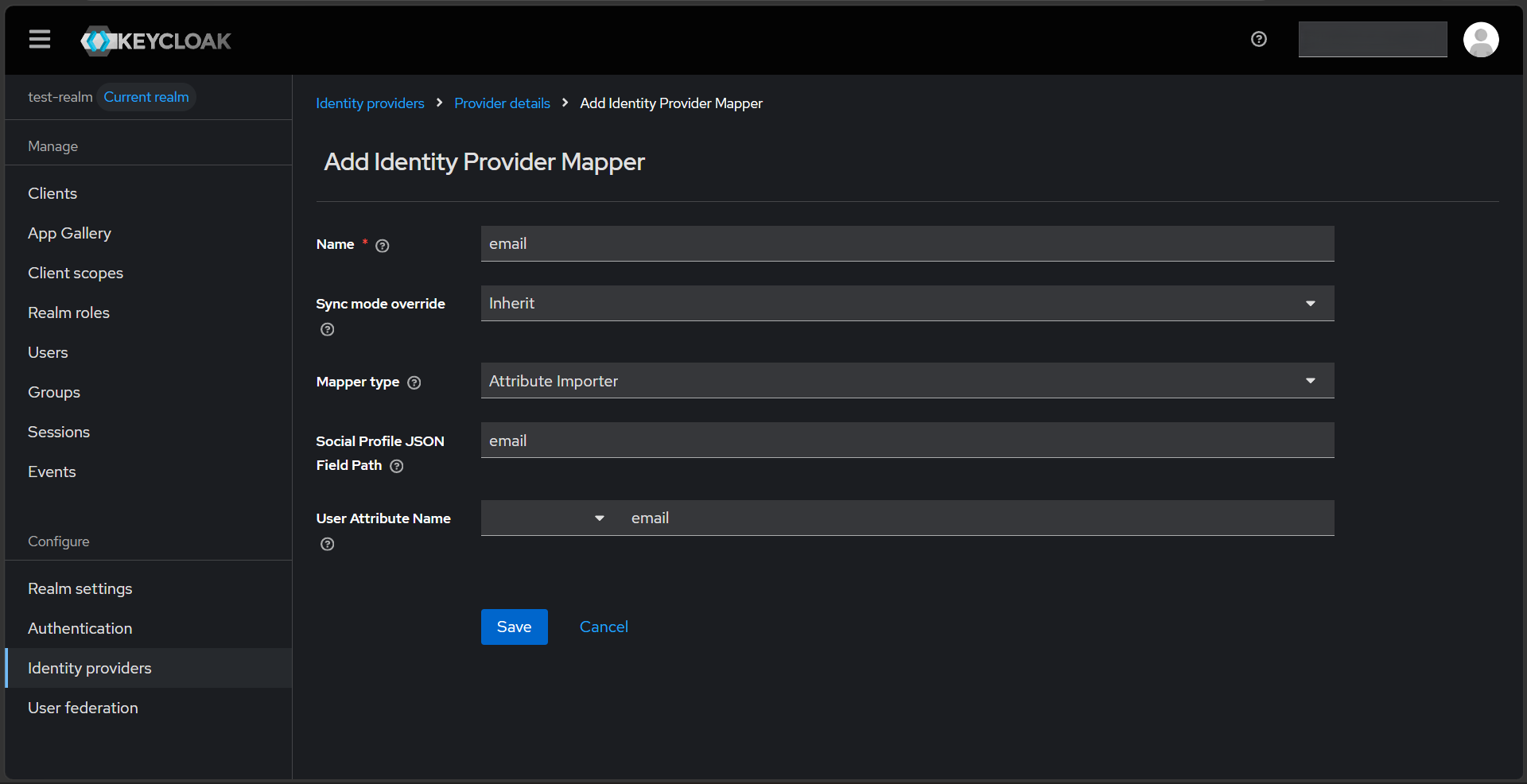Open the user avatar menu
The width and height of the screenshot is (1527, 784).
click(1481, 40)
